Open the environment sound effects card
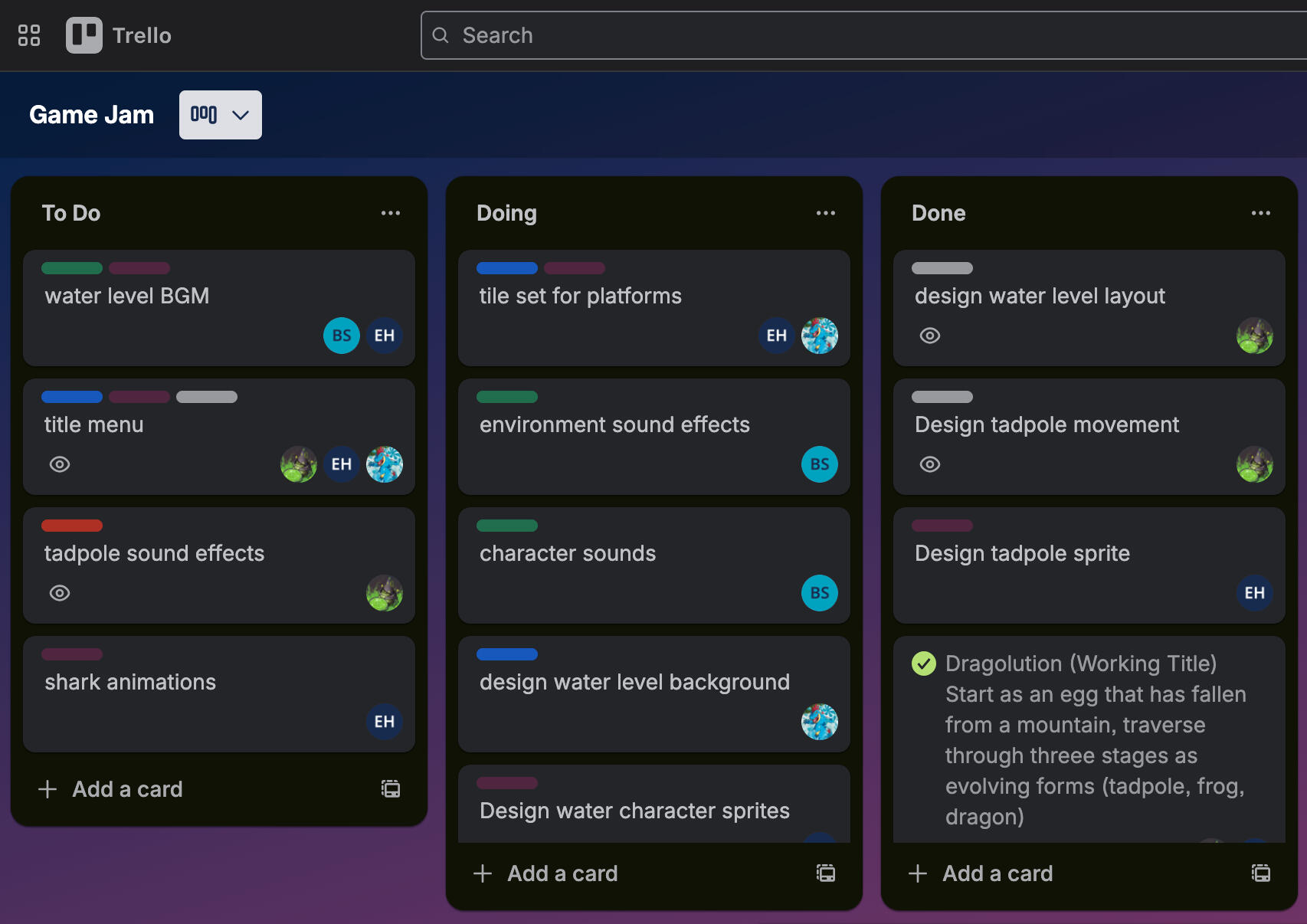 coord(614,425)
